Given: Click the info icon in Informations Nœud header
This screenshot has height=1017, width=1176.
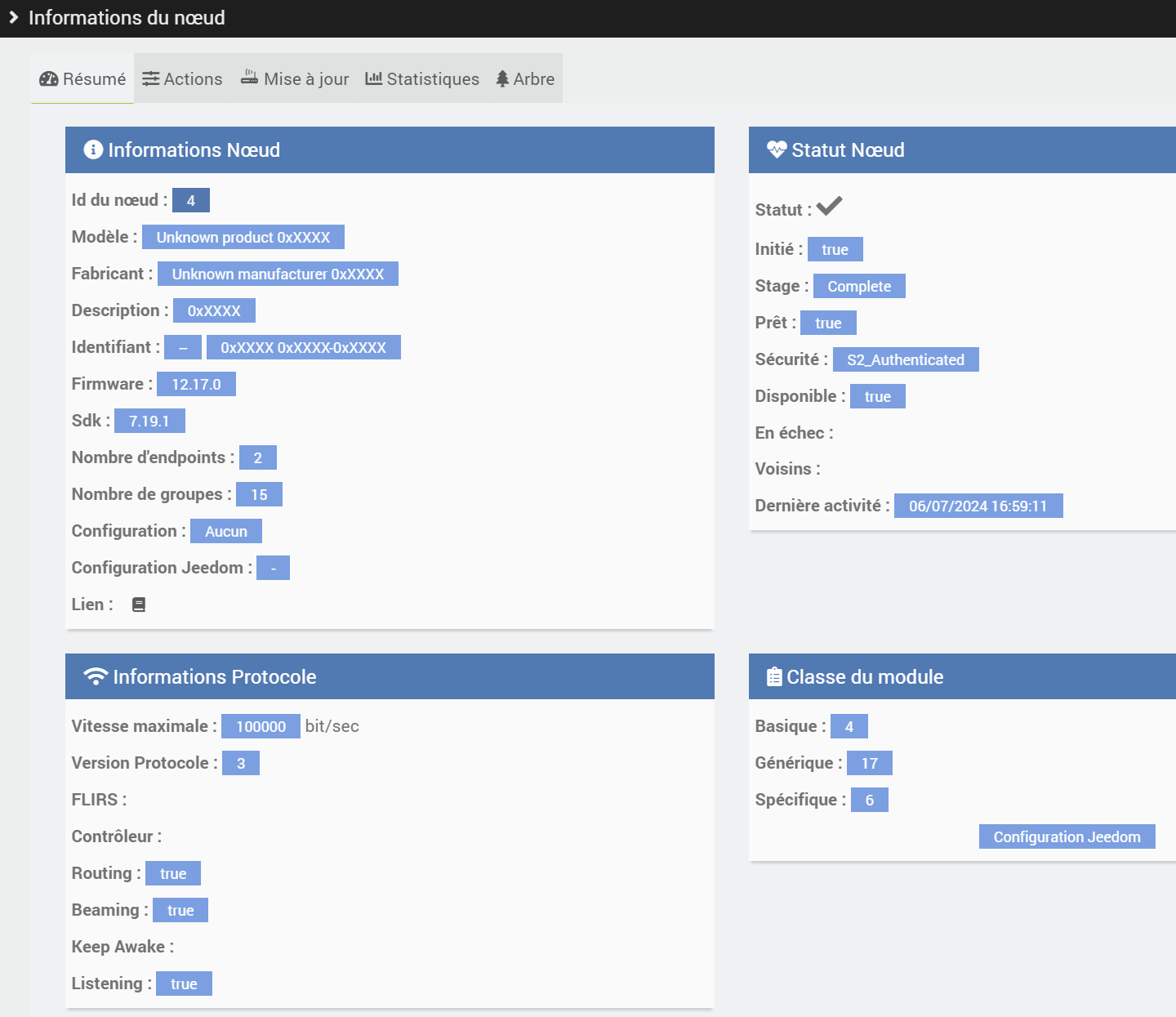Looking at the screenshot, I should tap(93, 149).
